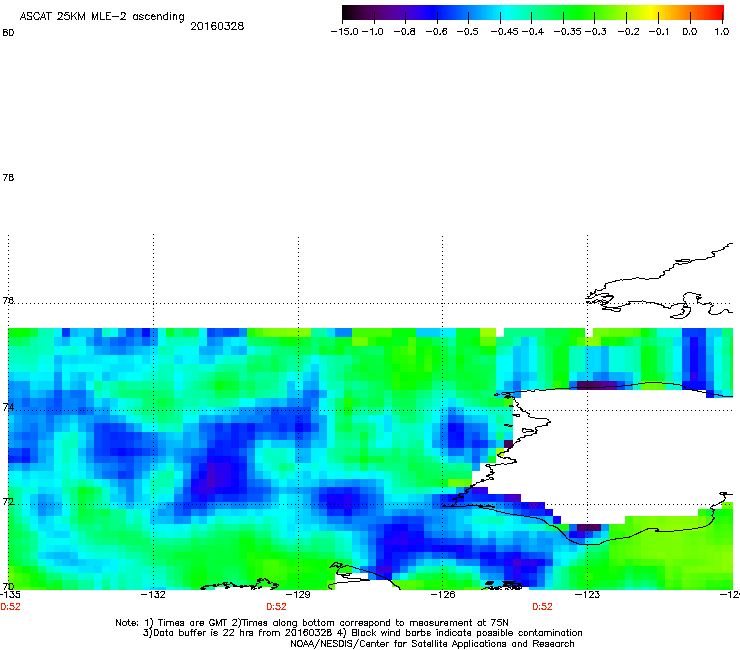Select the -0.3 color scale value
The width and height of the screenshot is (740, 650).
596,32
